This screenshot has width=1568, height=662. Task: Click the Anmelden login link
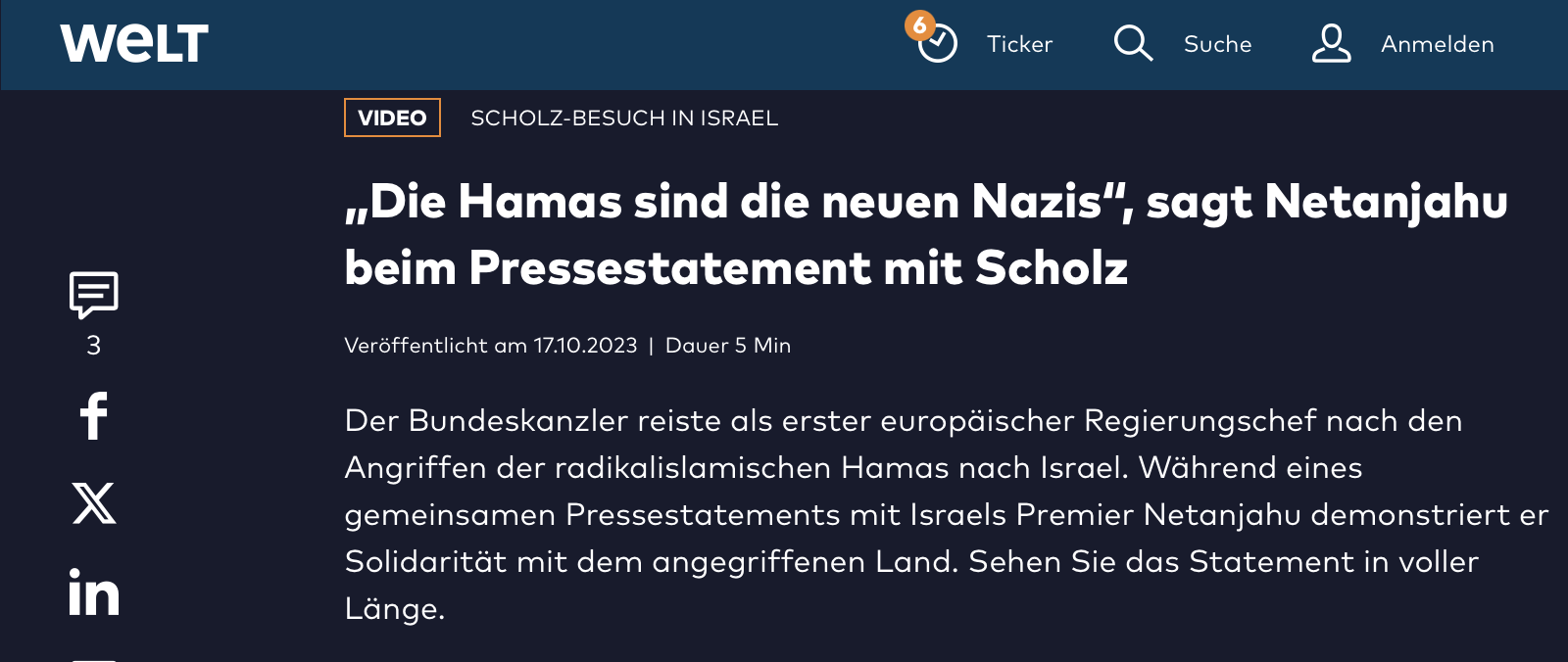tap(1437, 44)
